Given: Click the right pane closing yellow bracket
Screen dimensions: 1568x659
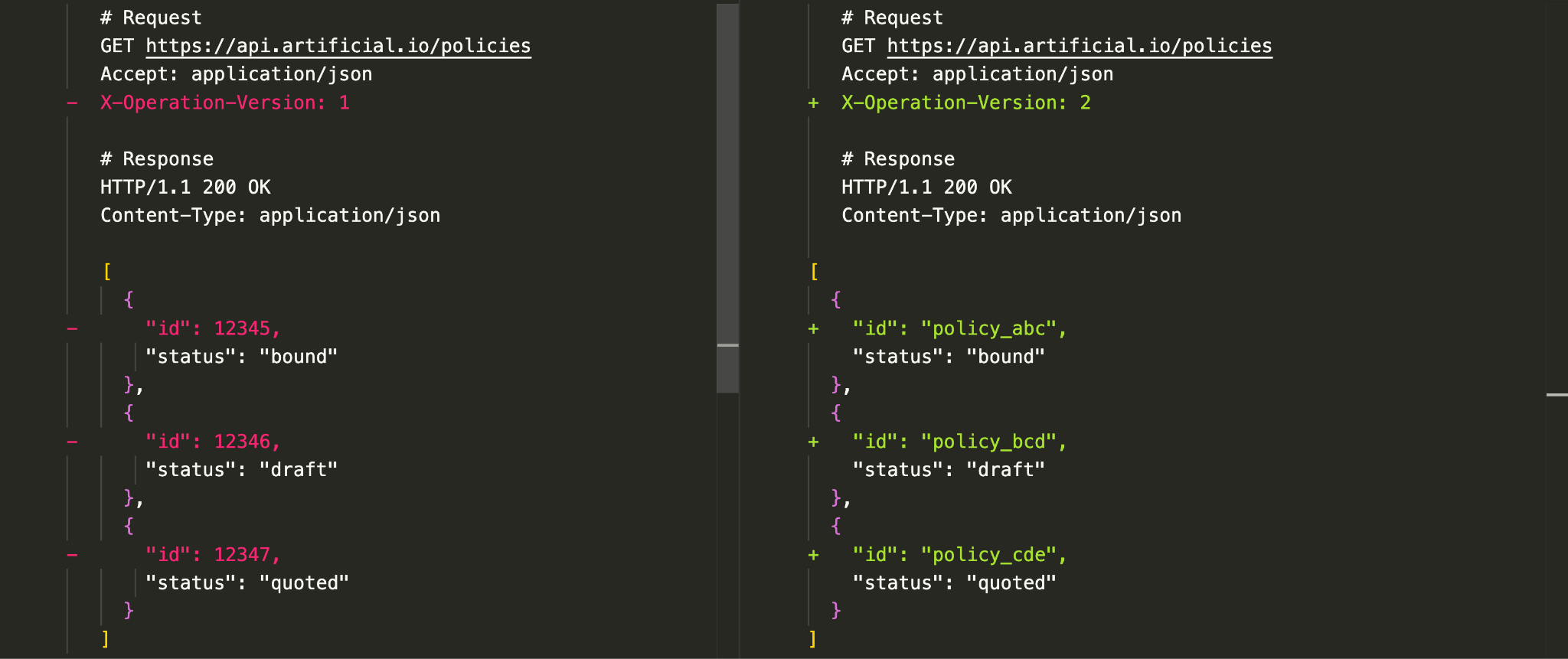Looking at the screenshot, I should (x=813, y=638).
